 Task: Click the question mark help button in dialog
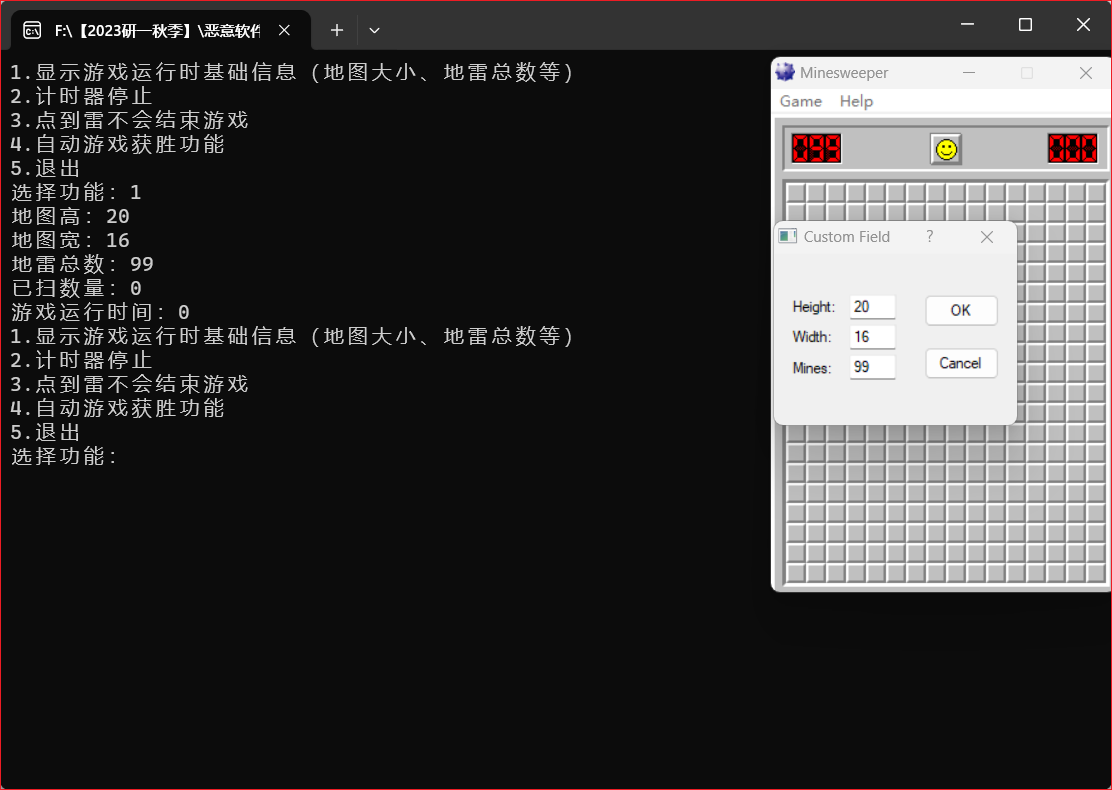pyautogui.click(x=929, y=237)
